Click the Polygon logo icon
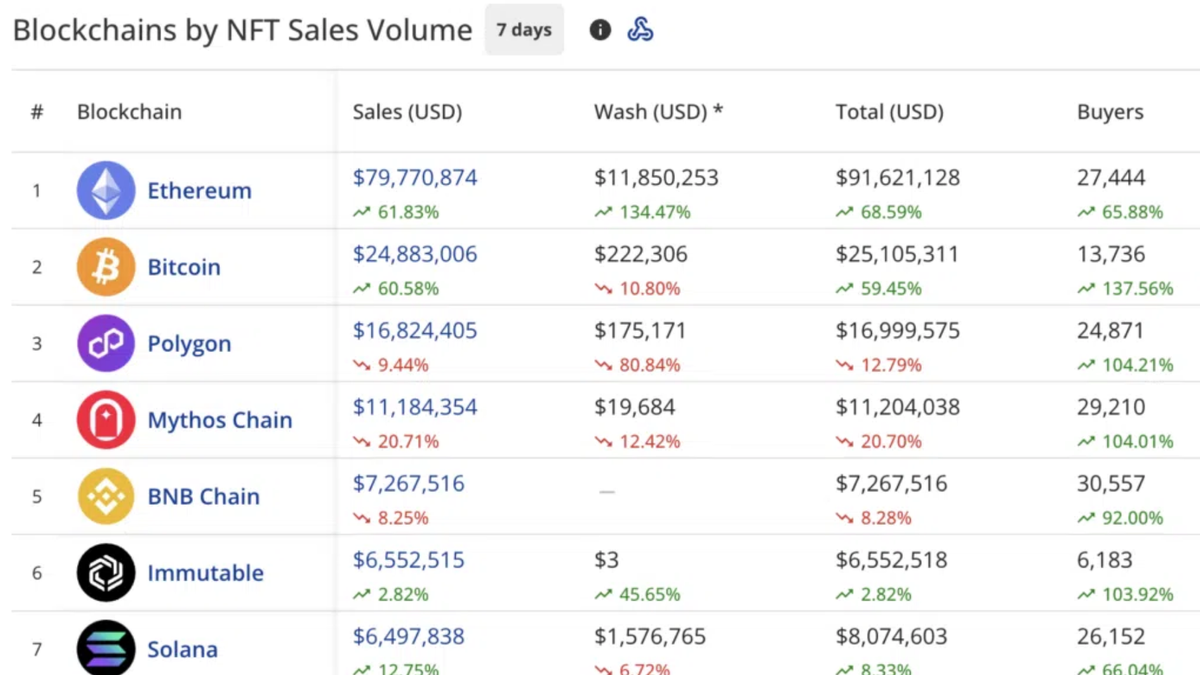Image resolution: width=1200 pixels, height=675 pixels. click(106, 343)
